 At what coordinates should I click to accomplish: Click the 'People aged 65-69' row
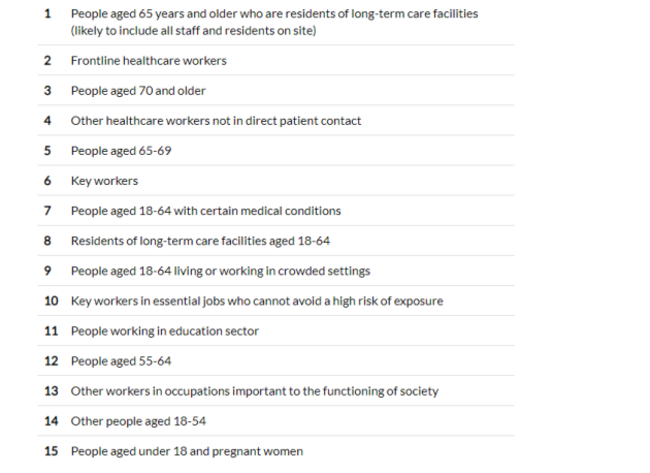click(118, 151)
